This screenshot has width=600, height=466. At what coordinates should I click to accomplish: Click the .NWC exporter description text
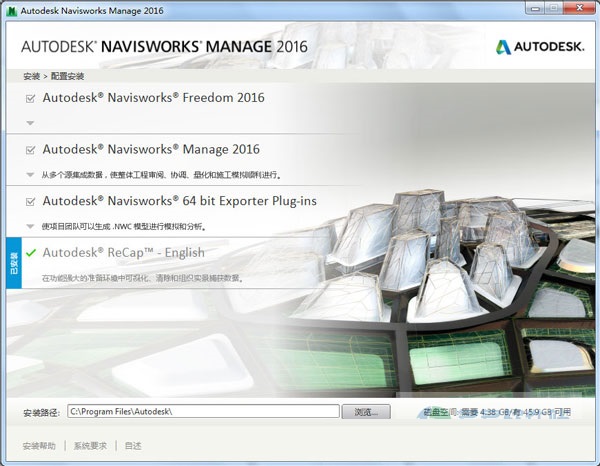click(x=124, y=227)
